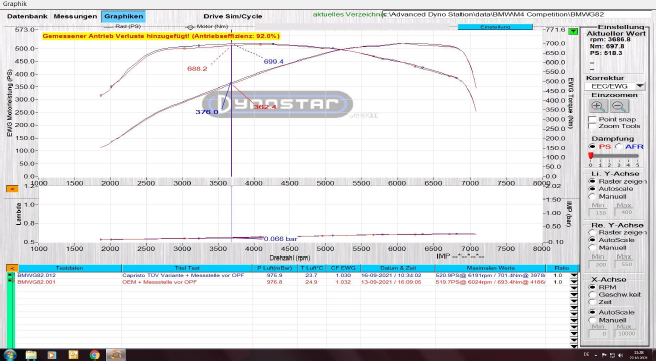Select Geschw.keit for the X-axis
This screenshot has width=656, height=362.
pos(592,294)
